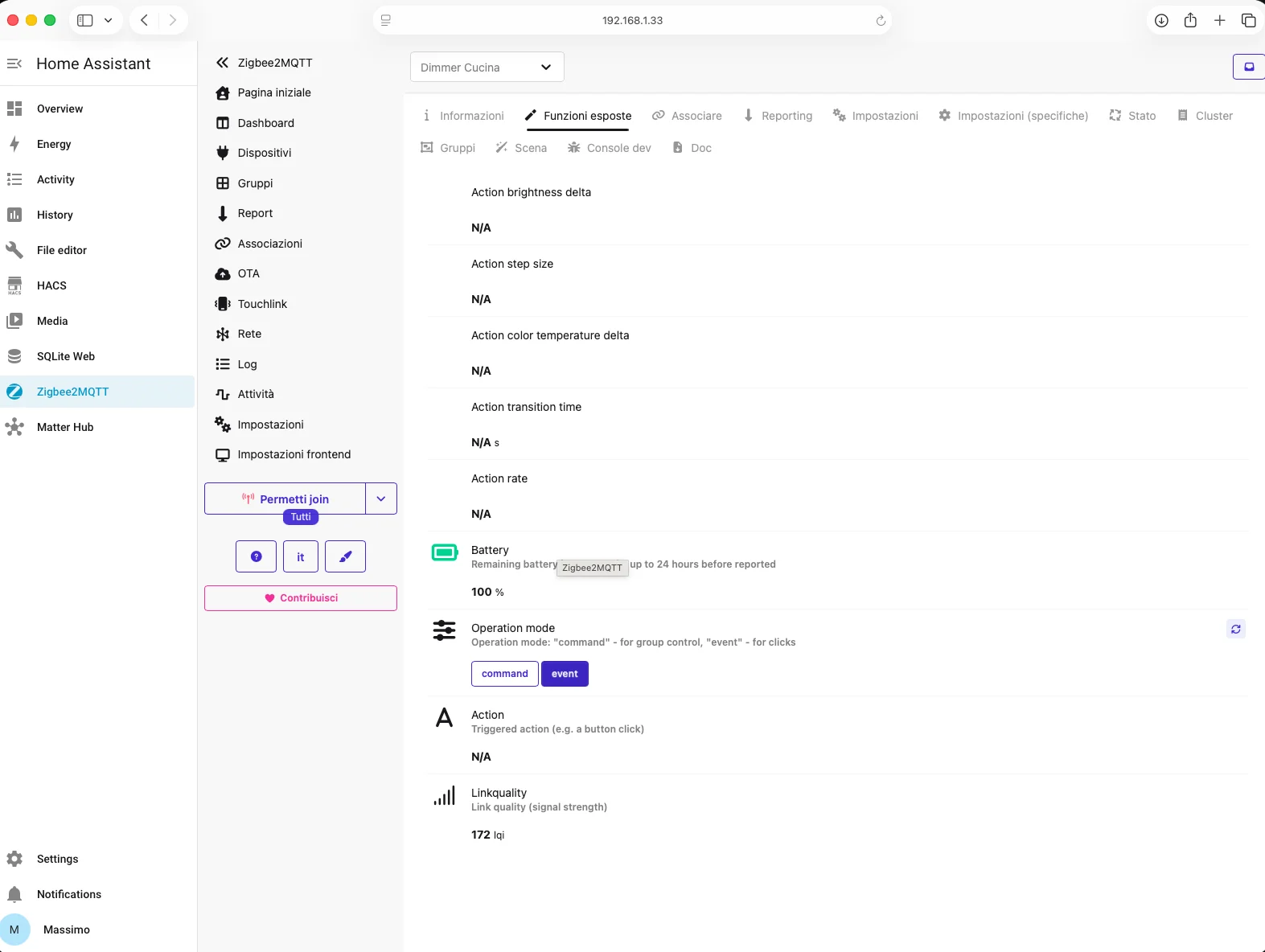Open the Media player icon
This screenshot has height=952, width=1265.
pos(14,321)
